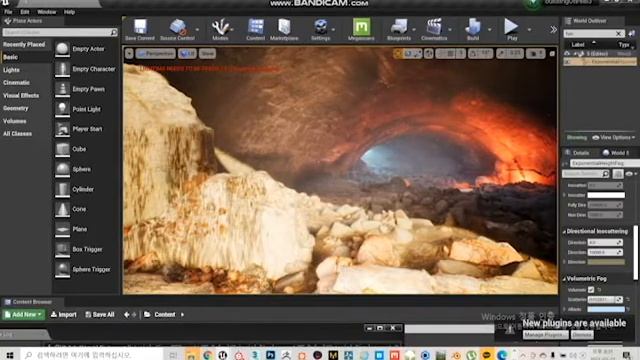Screen dimensions: 640x360
Task: Click the Add New button
Action: coord(23,315)
